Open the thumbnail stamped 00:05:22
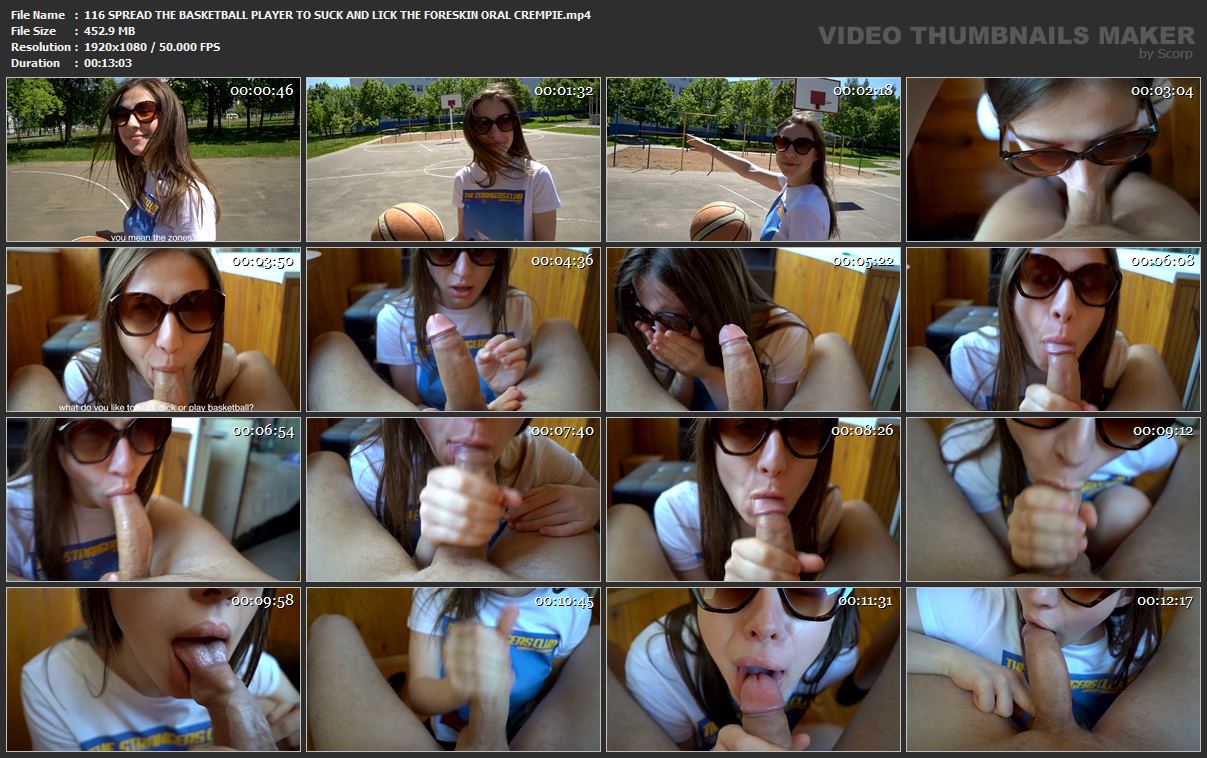This screenshot has width=1207, height=758. coord(753,330)
